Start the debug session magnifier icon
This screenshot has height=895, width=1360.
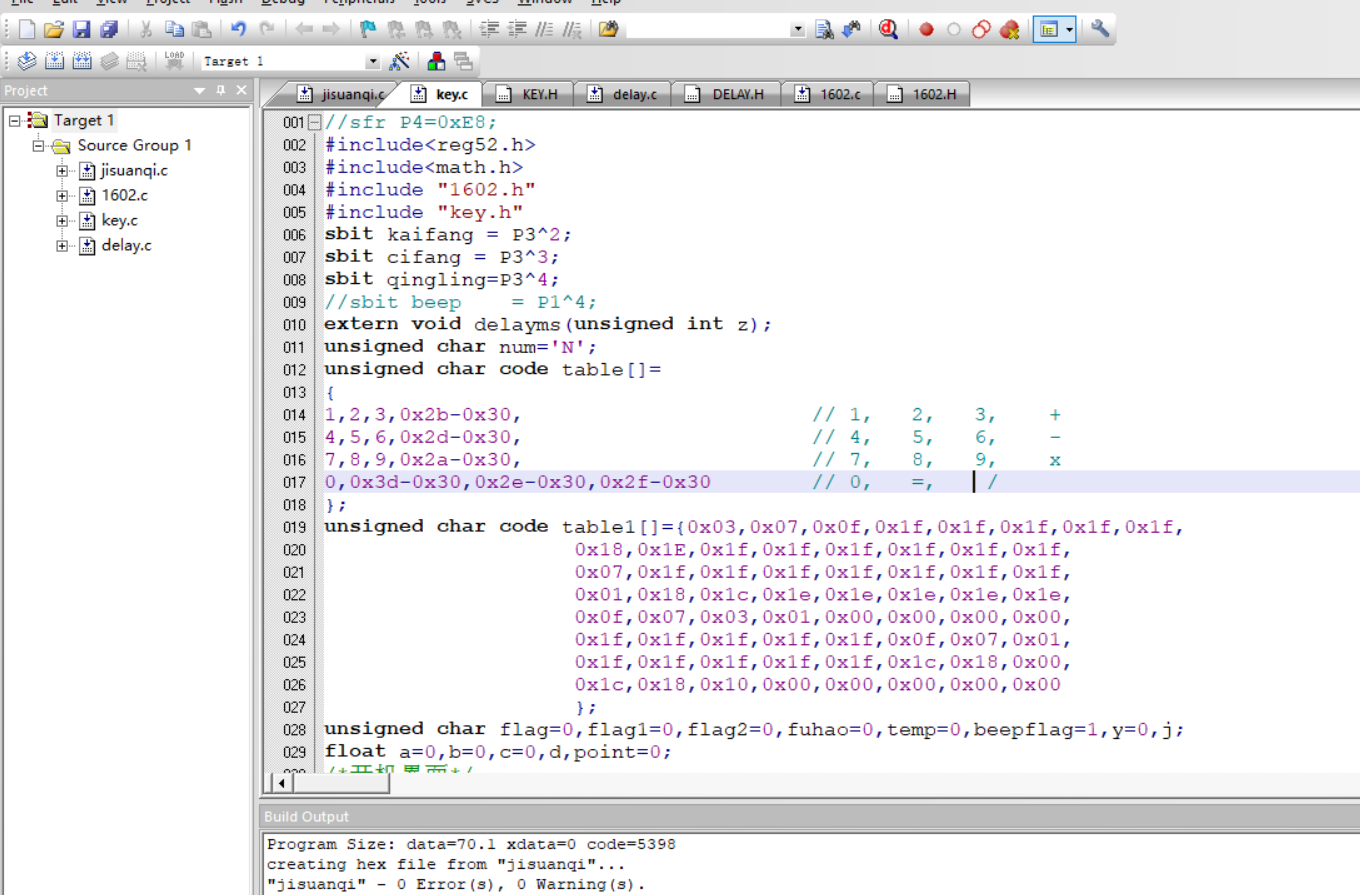[x=888, y=30]
